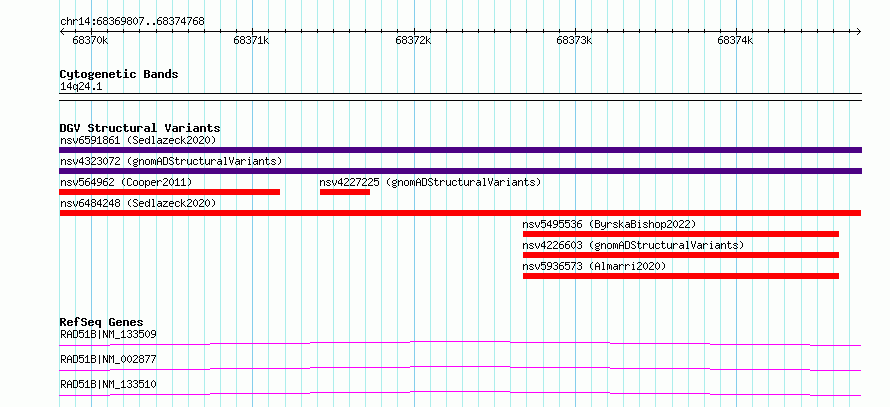Open the RAD51B|NM_002877 gene label
This screenshot has height=407, width=890.
coord(108,359)
